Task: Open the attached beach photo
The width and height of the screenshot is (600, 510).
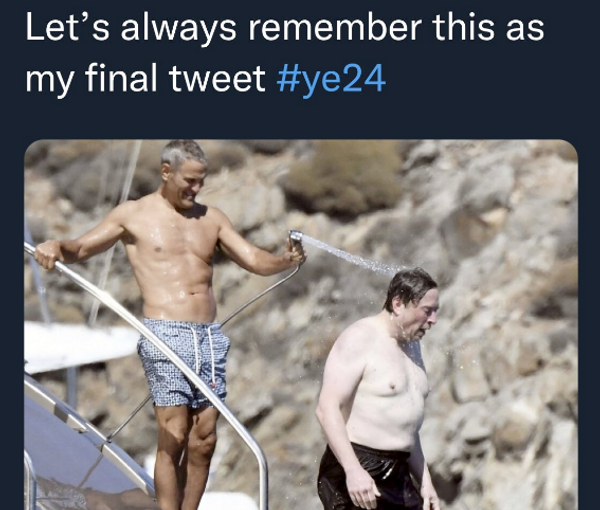Action: tap(301, 324)
